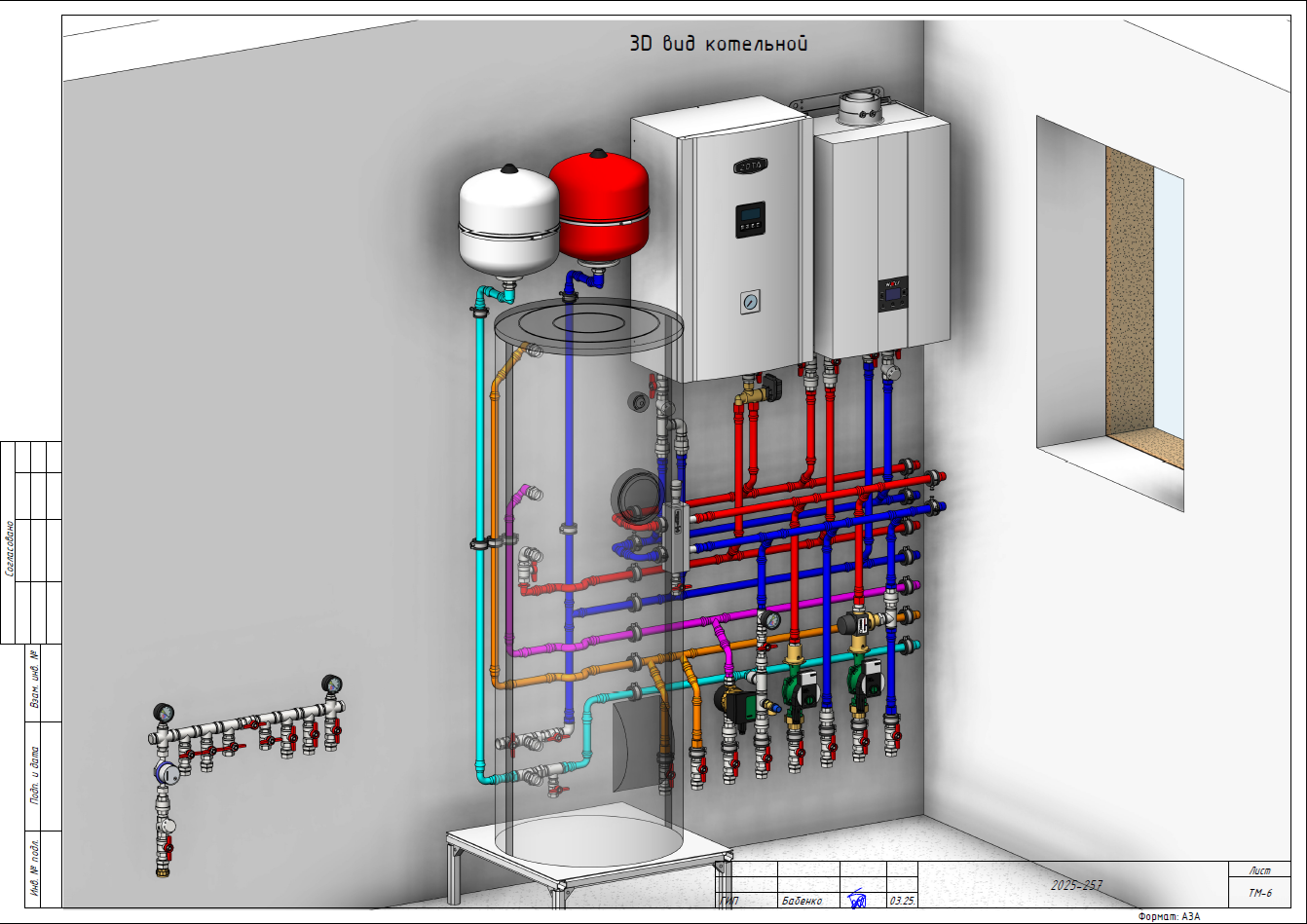Click the chimney flue atop the right boiler
1307x924 pixels.
pos(861,108)
